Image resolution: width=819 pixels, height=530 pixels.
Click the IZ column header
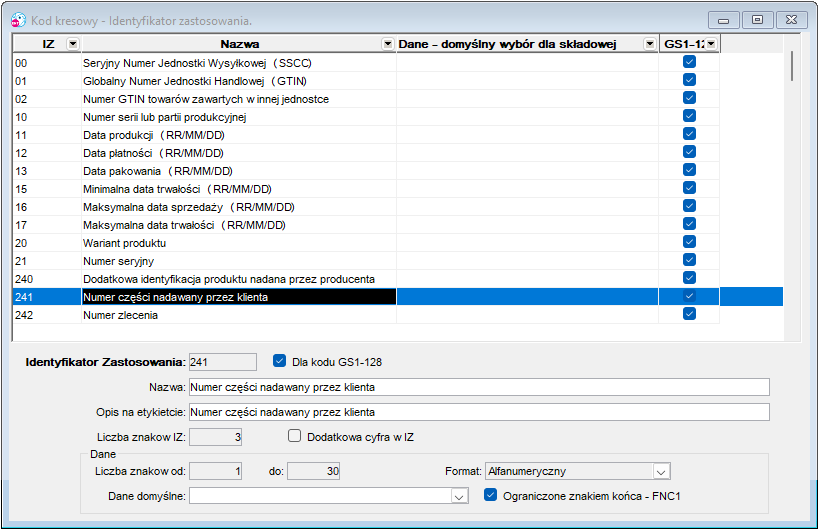point(48,44)
